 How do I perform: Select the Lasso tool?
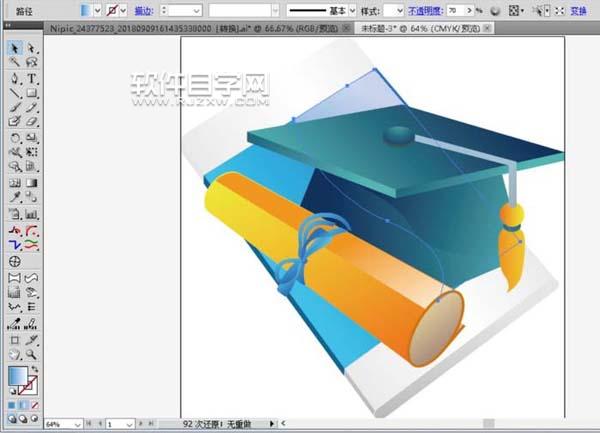(x=32, y=62)
